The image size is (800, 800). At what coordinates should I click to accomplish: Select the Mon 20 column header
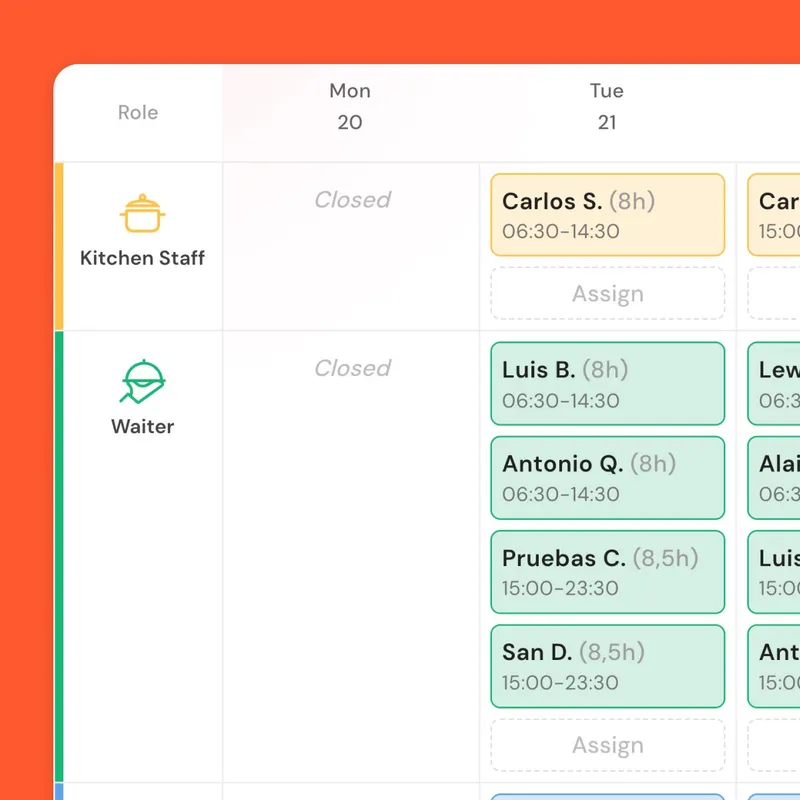pos(350,106)
